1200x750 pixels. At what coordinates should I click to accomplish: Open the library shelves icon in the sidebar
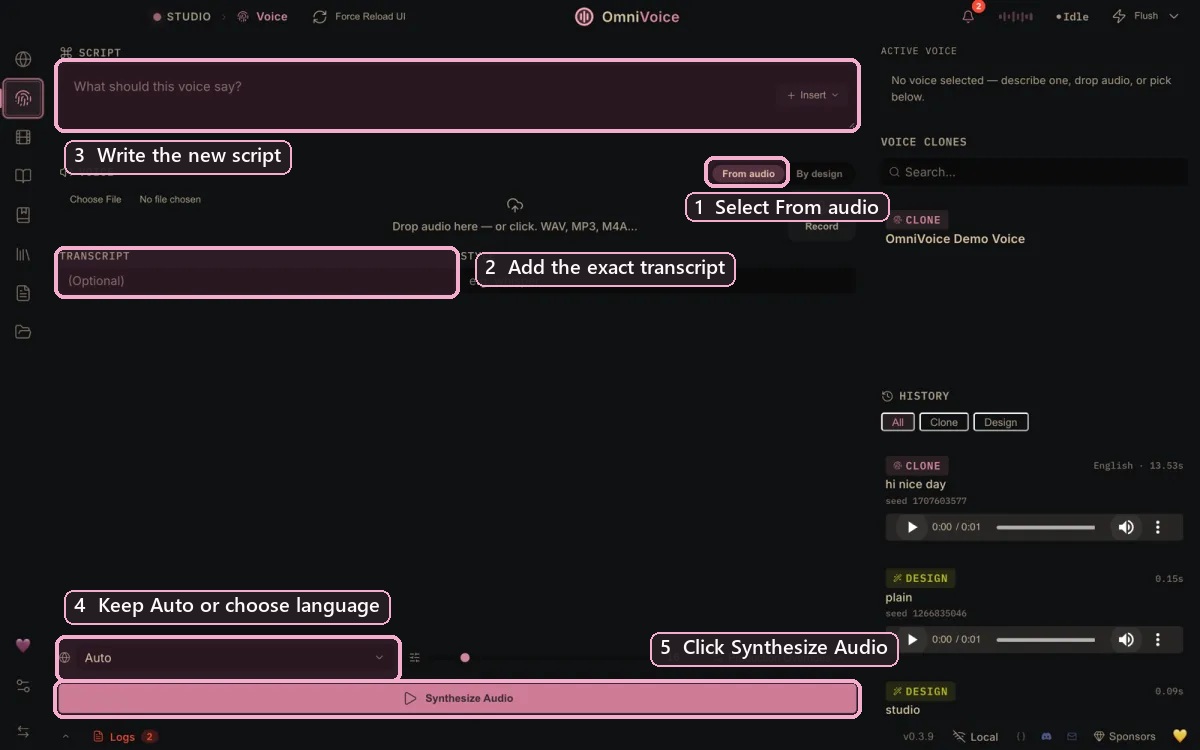click(x=23, y=254)
